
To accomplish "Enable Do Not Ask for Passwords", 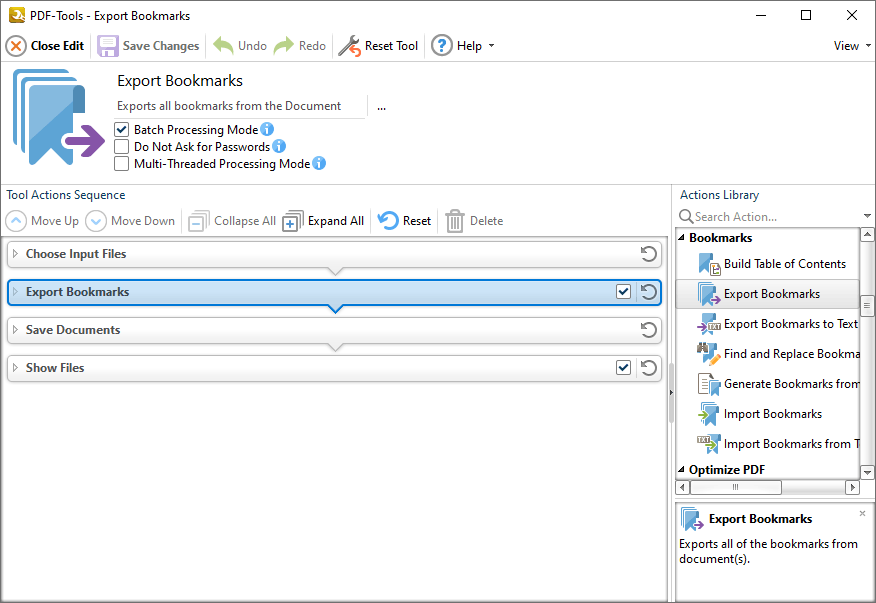I will click(x=121, y=146).
